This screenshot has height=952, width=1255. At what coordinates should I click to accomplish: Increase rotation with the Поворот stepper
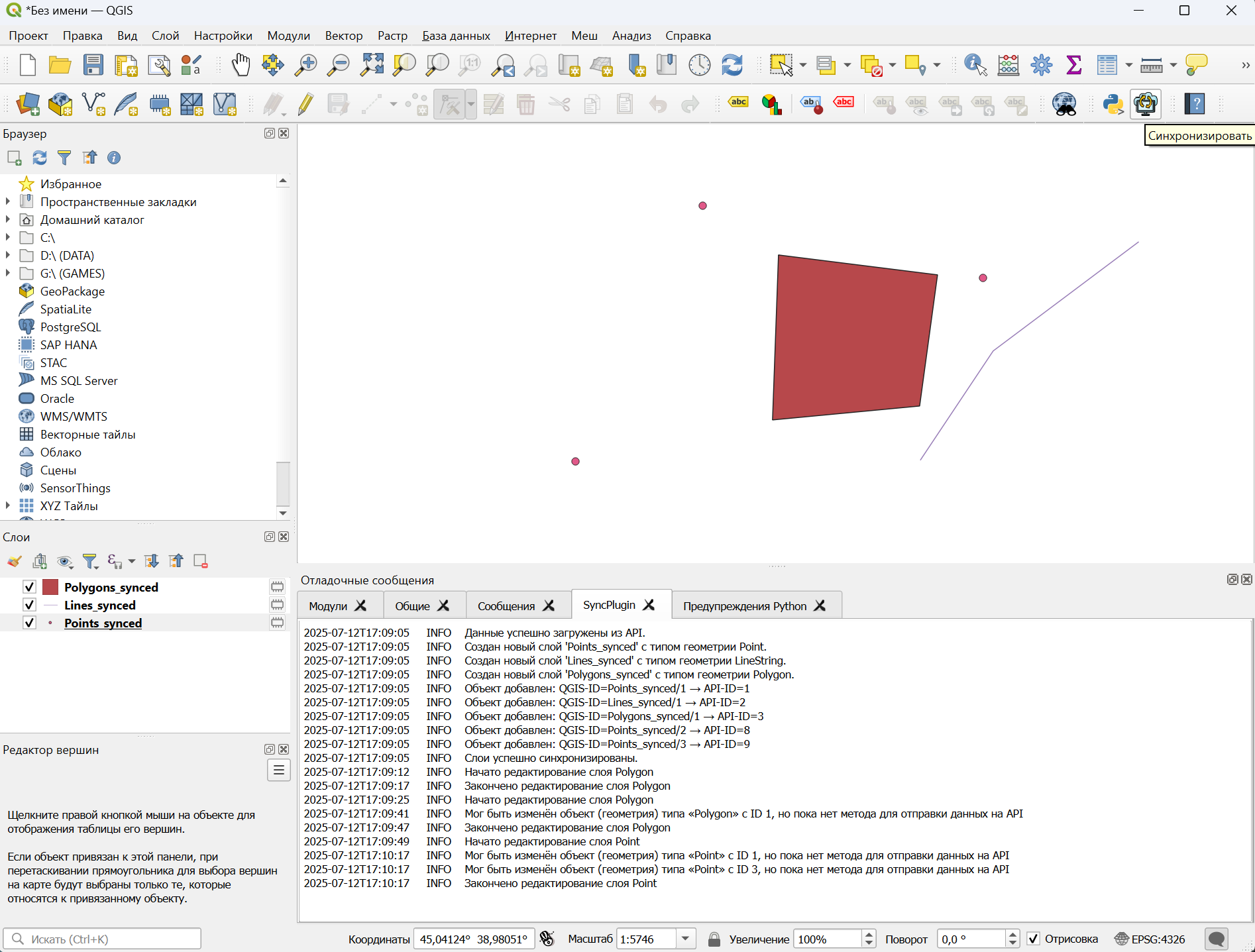point(1012,934)
